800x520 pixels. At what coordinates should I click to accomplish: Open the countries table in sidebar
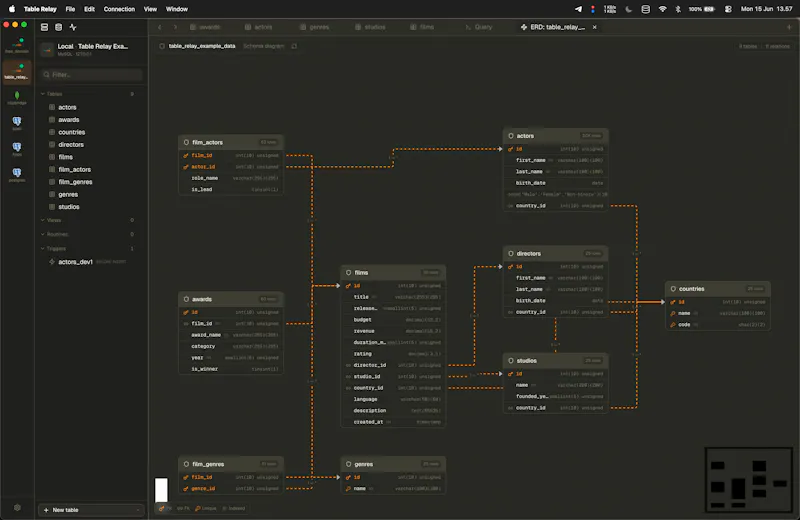click(x=71, y=132)
